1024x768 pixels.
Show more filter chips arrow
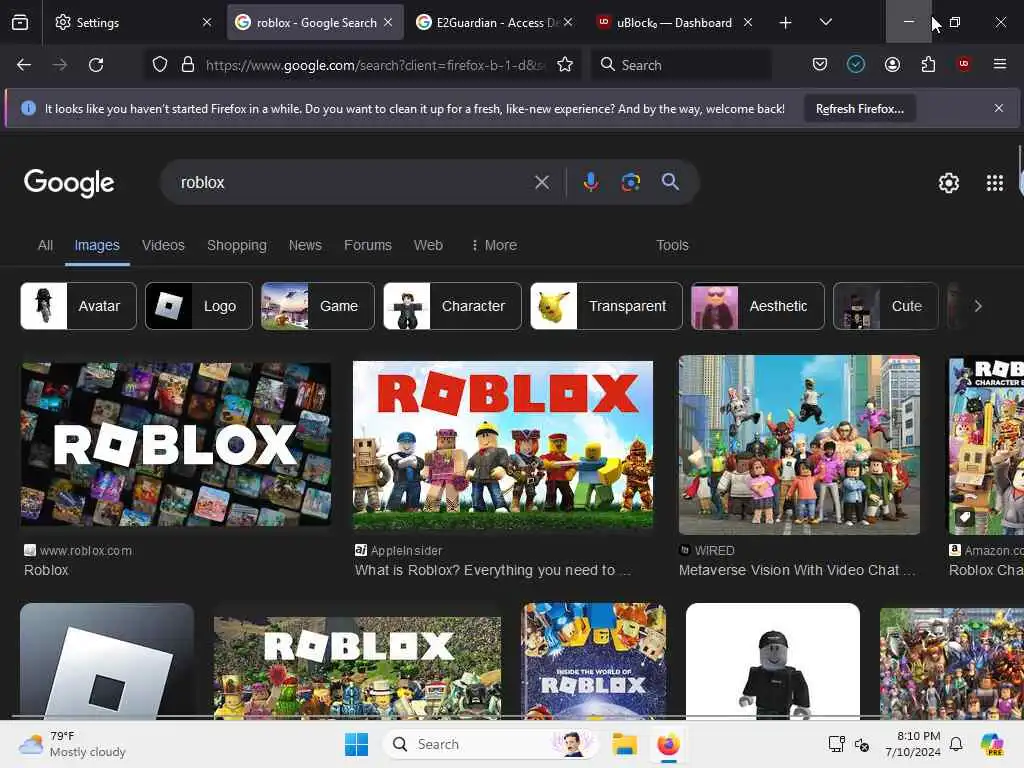978,306
